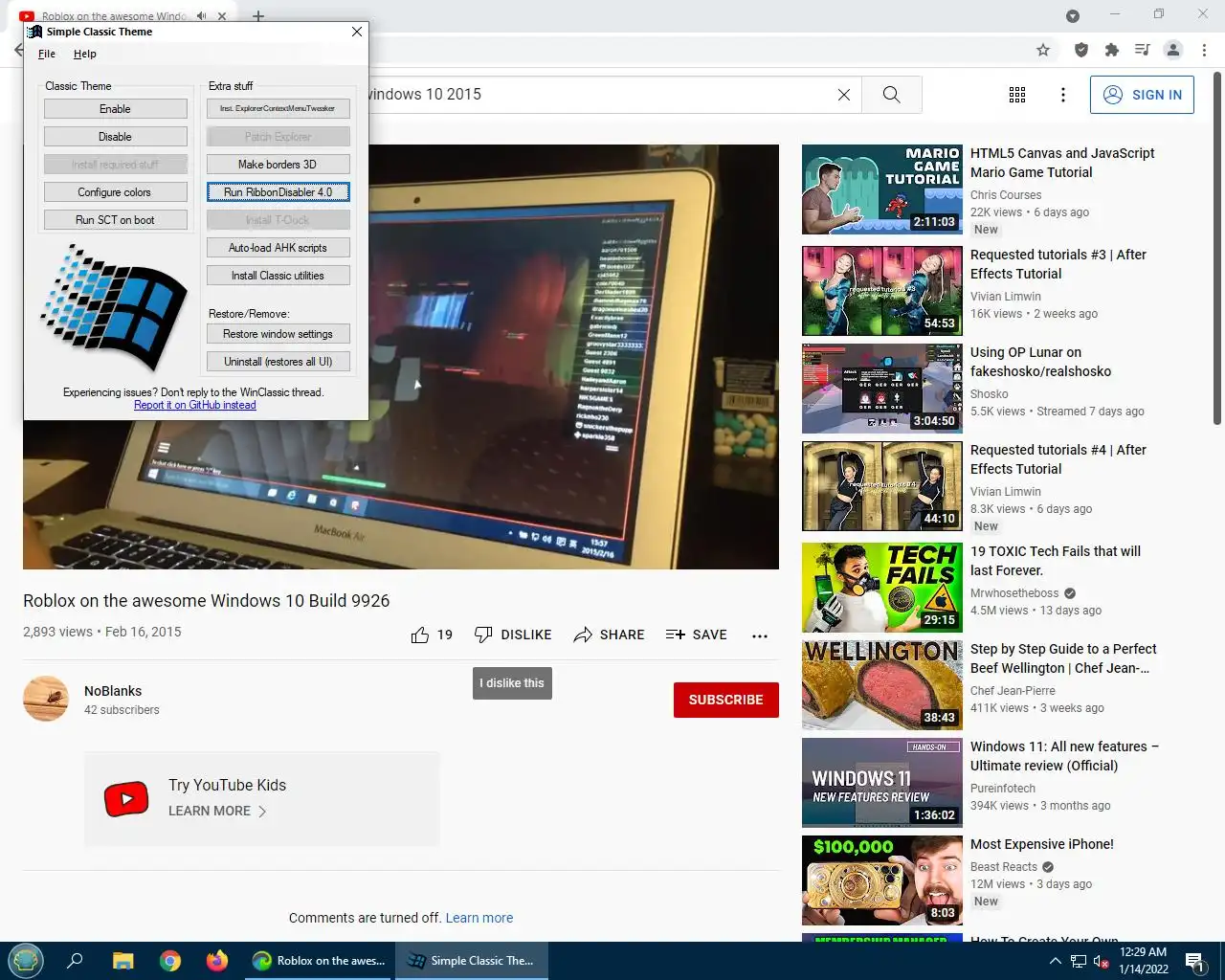Click the Mrwhosetheboss channel name
This screenshot has height=980, width=1225.
coord(1014,593)
